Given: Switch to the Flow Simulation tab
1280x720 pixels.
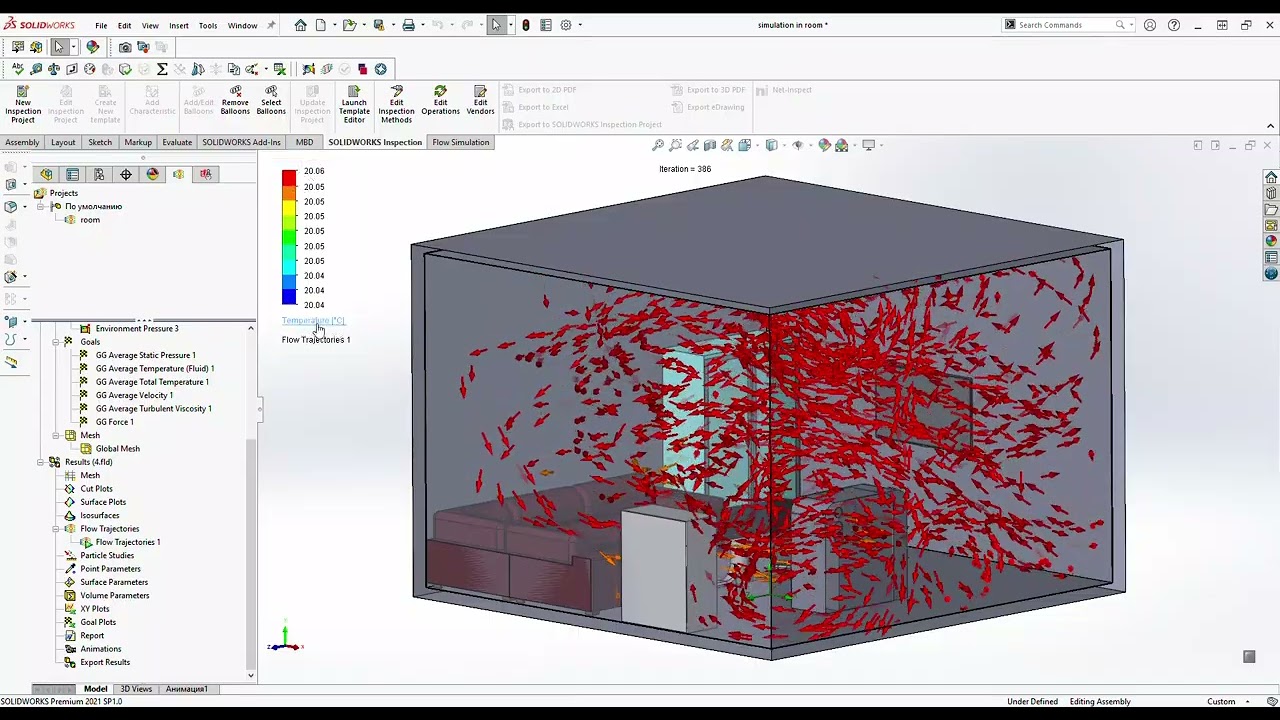Looking at the screenshot, I should point(461,142).
